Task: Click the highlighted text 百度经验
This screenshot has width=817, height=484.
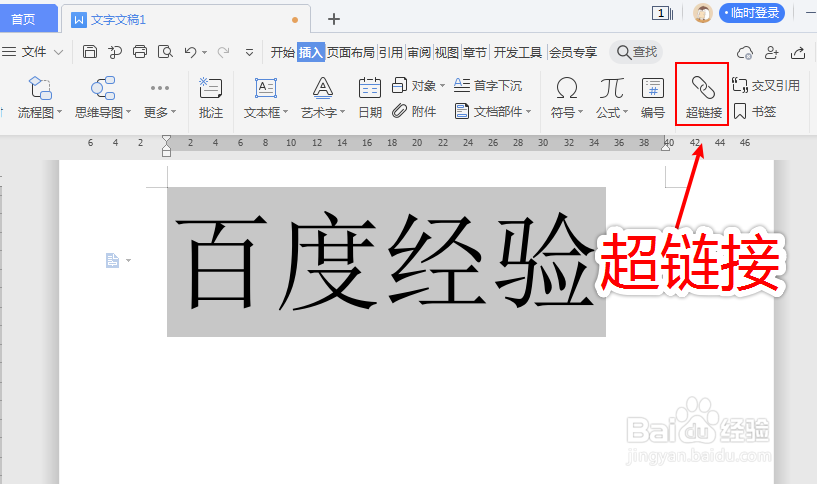Action: coord(386,262)
